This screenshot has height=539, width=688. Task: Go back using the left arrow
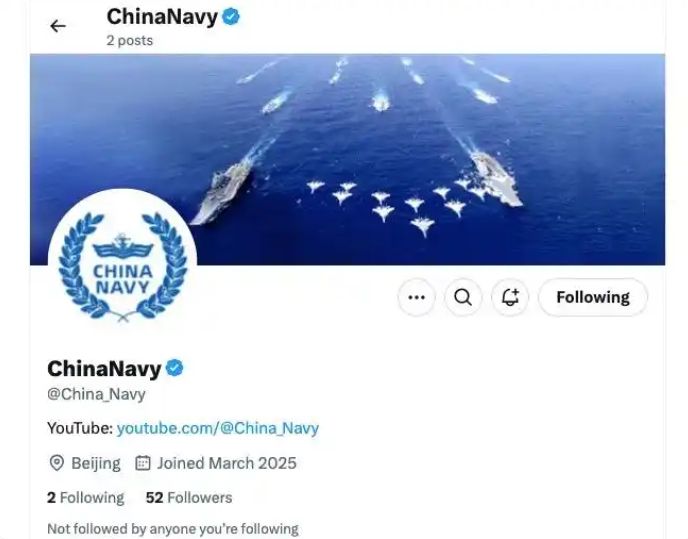[x=57, y=26]
